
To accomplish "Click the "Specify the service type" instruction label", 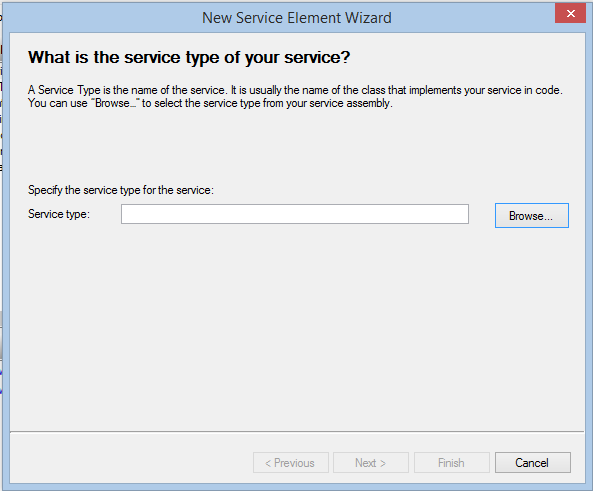I will tap(121, 190).
